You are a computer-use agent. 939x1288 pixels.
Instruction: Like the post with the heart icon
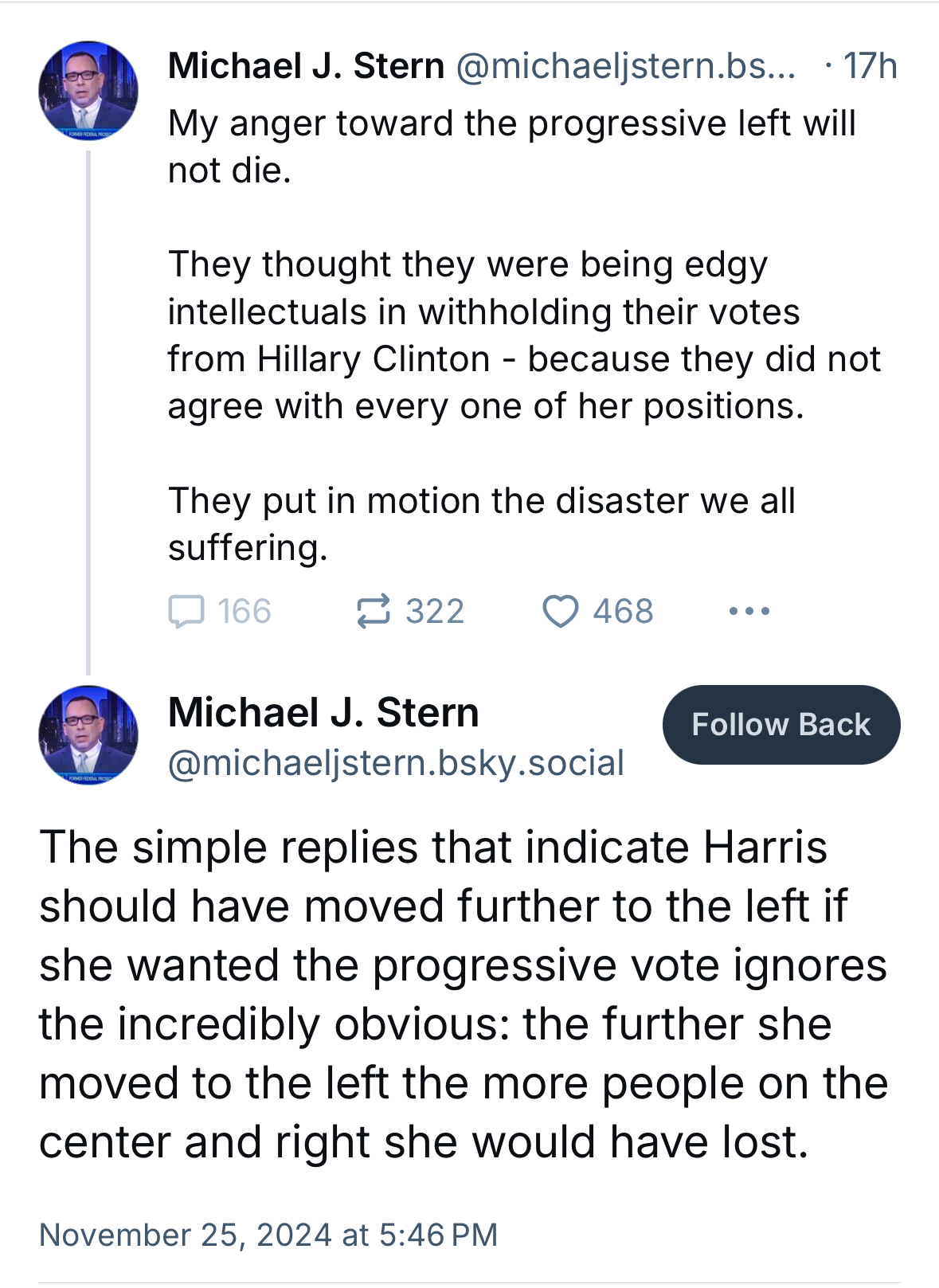(560, 612)
